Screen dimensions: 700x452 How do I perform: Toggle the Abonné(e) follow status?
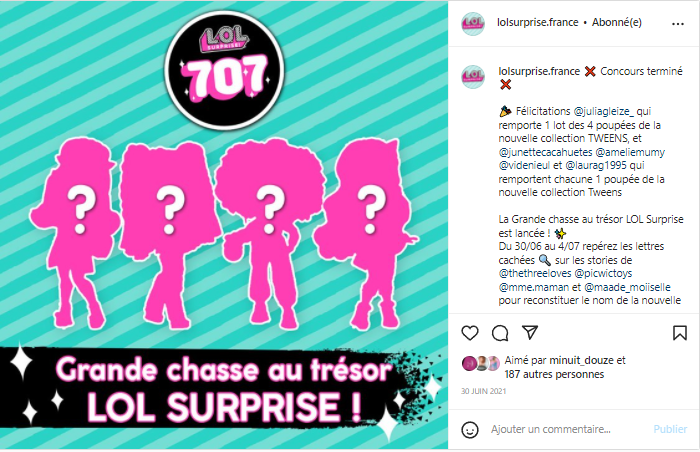tap(617, 22)
